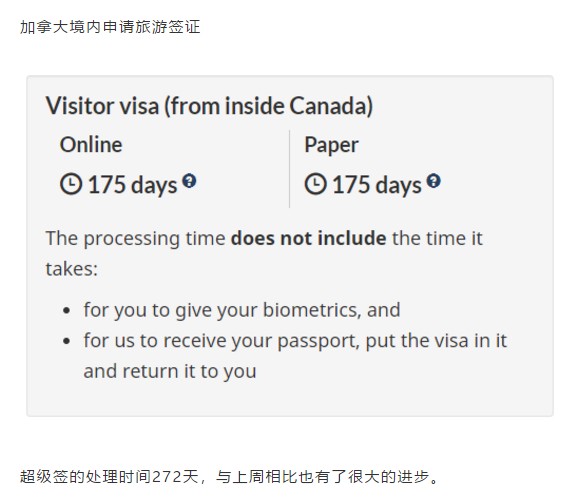Click the sentence mentioning 272天 processing time
The height and width of the screenshot is (500, 569).
pyautogui.click(x=229, y=477)
